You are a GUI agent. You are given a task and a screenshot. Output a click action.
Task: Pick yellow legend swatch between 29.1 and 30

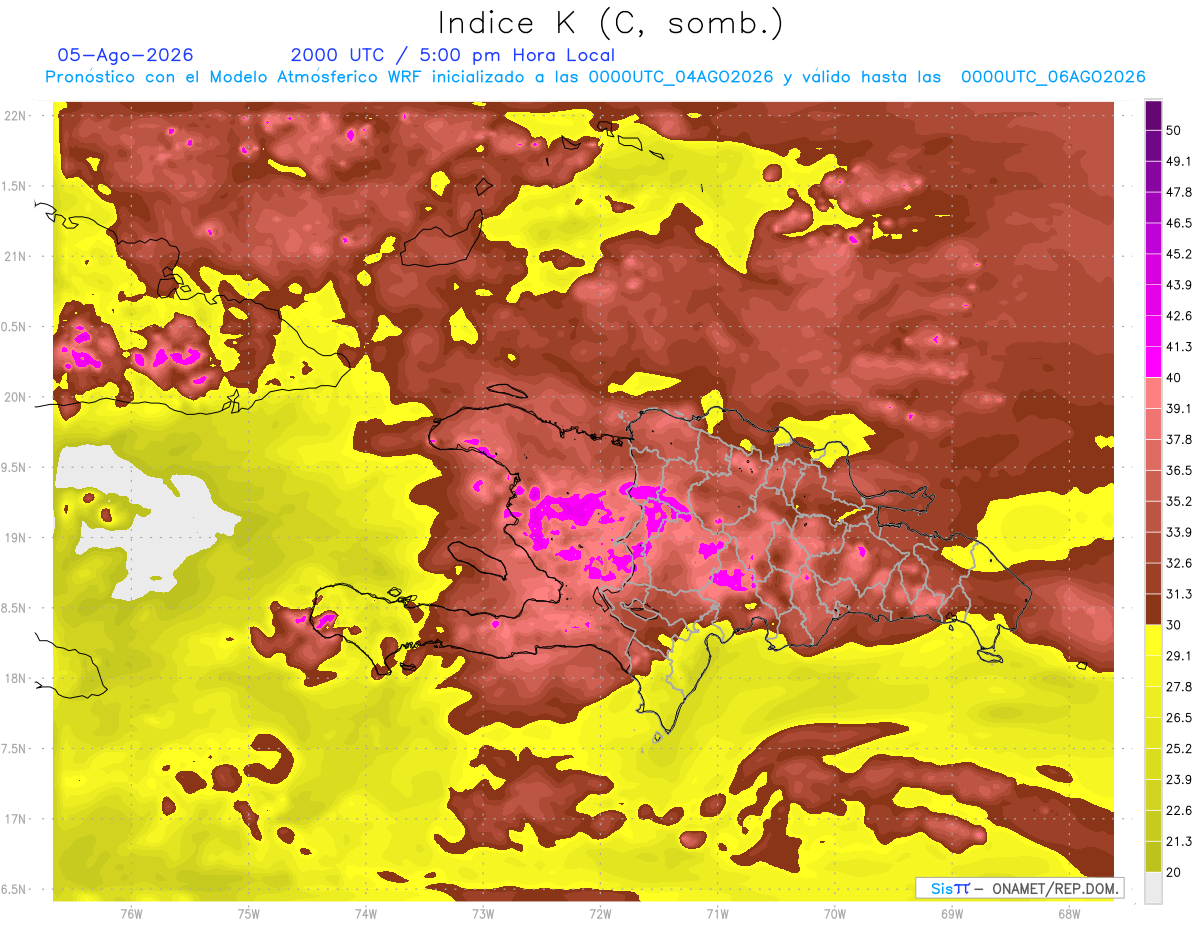click(1153, 640)
